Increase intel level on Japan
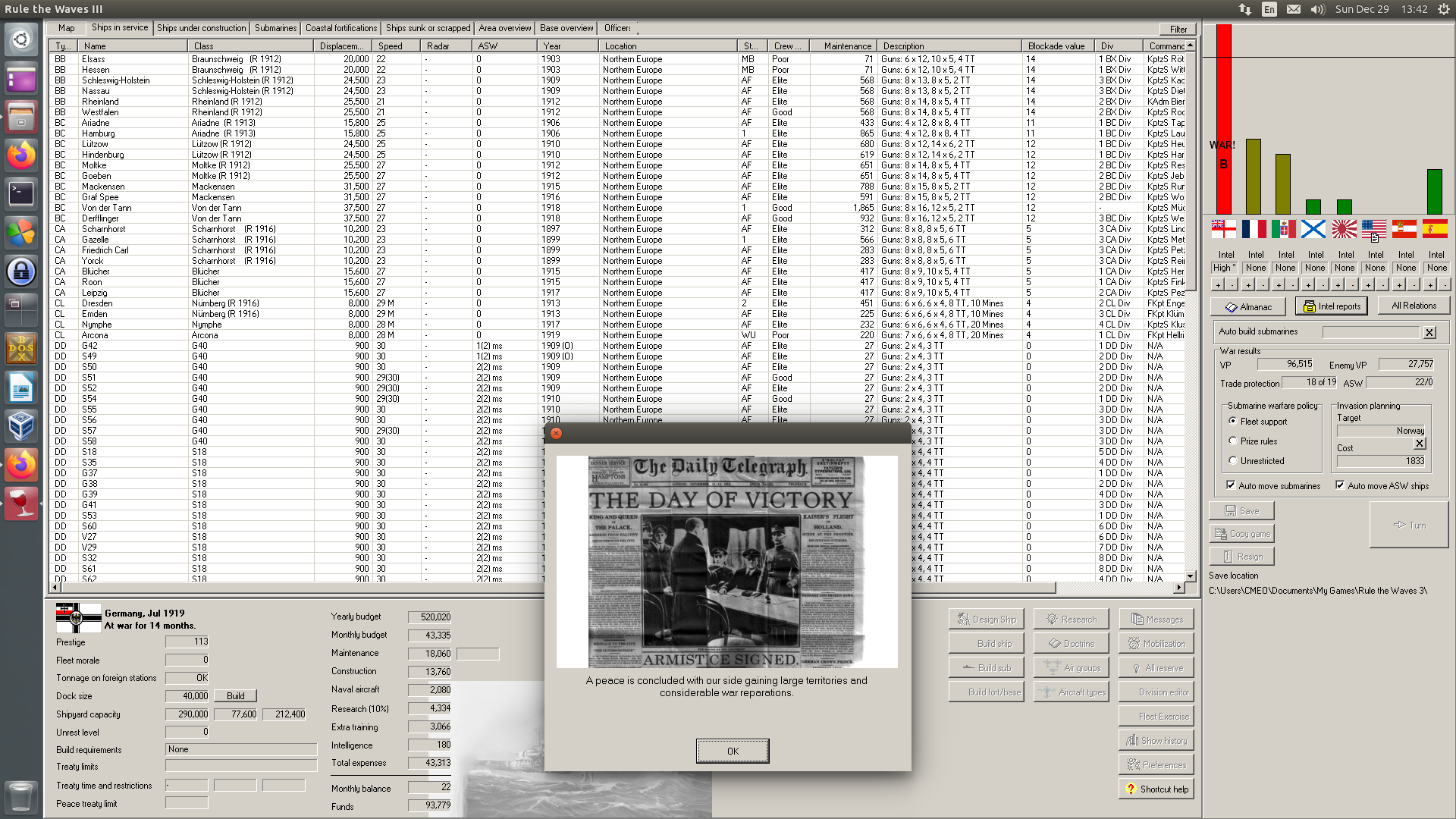Viewport: 1456px width, 819px height. point(1338,285)
